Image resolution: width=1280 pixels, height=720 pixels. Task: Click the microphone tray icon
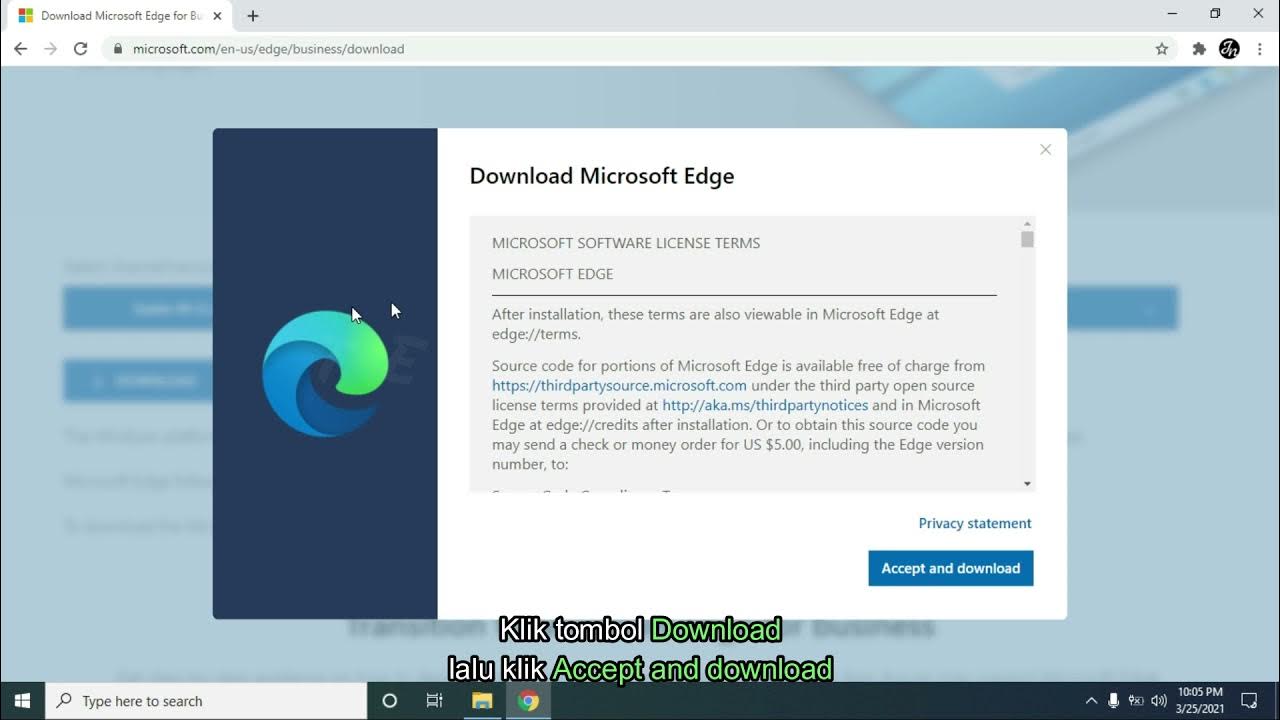pos(1113,701)
